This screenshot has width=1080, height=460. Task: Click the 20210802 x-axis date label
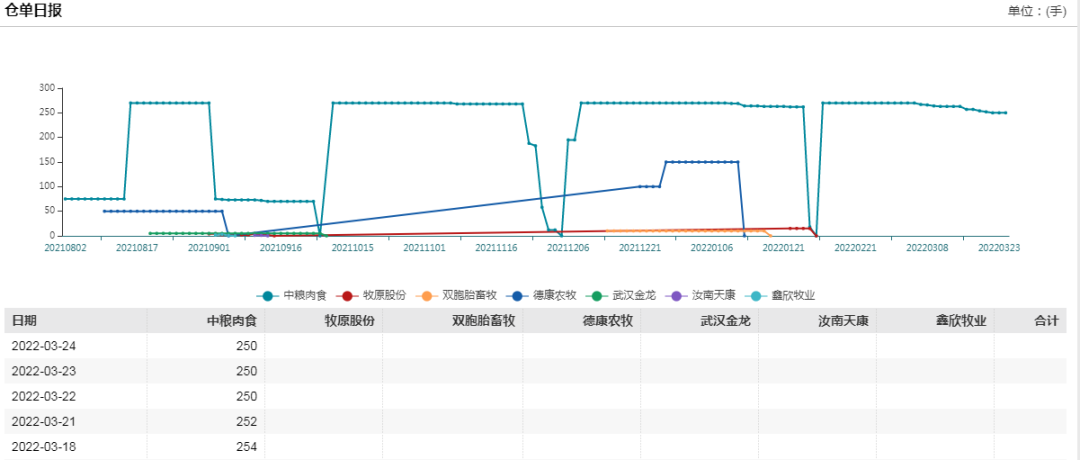[x=65, y=247]
